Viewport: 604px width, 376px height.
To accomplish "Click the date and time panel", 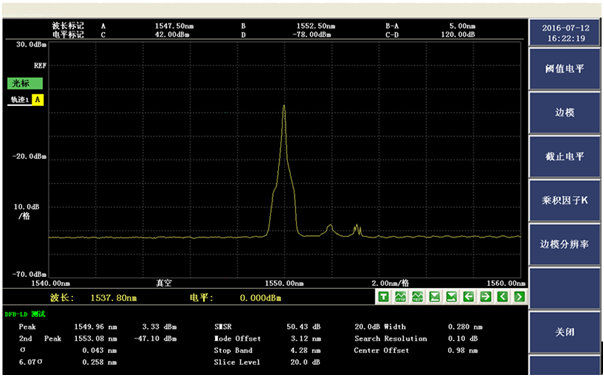I will pyautogui.click(x=564, y=33).
